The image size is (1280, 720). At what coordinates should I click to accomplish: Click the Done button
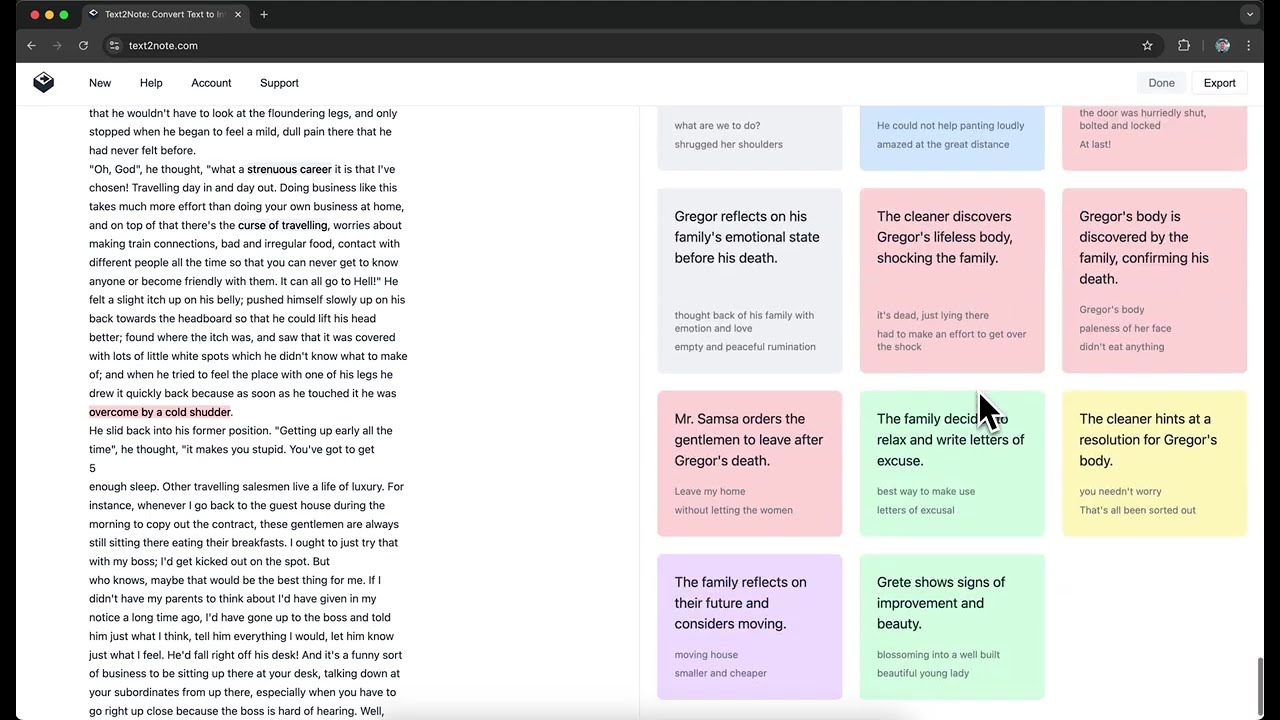tap(1161, 83)
